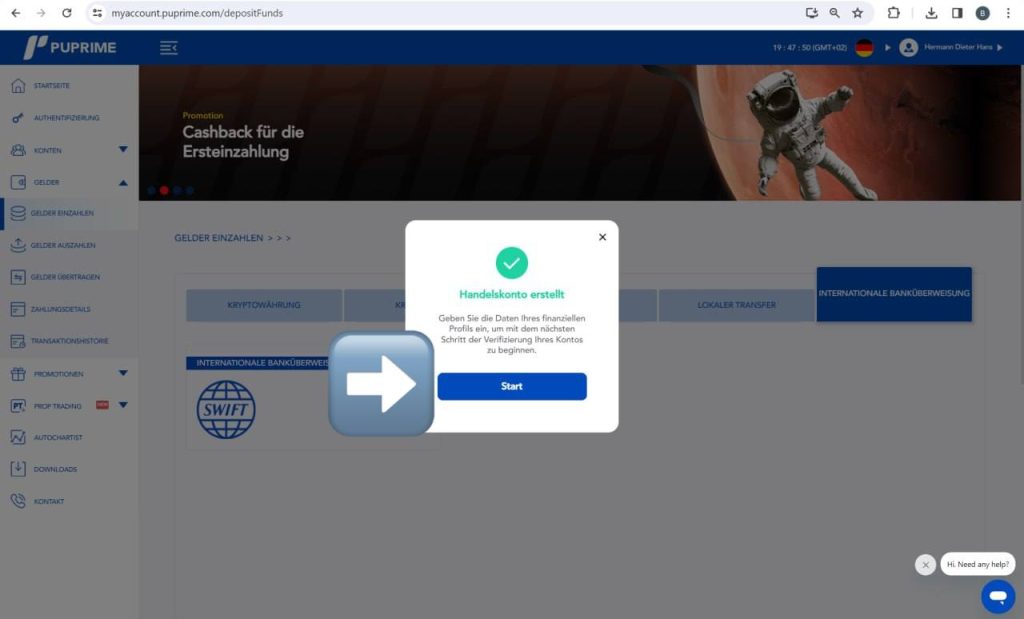Open the German flag language selector

pyautogui.click(x=864, y=48)
